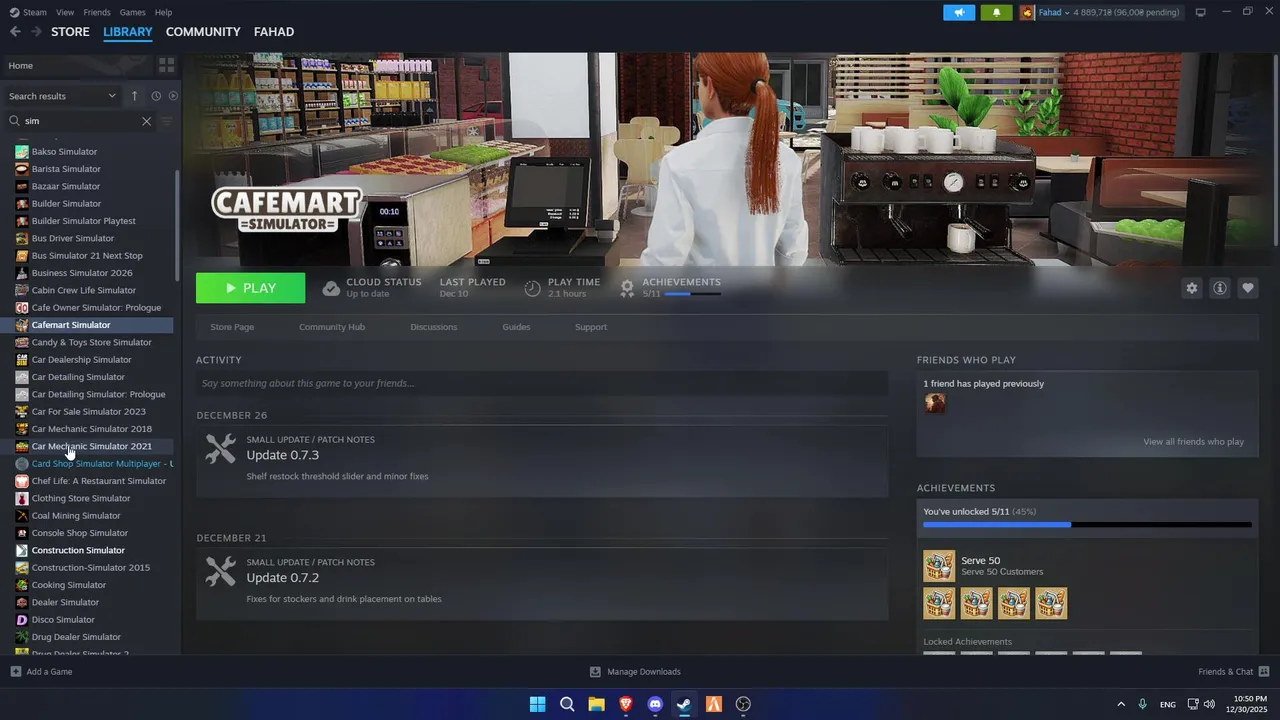Open Discord from taskbar
Screen dimensions: 1280x720
point(655,704)
